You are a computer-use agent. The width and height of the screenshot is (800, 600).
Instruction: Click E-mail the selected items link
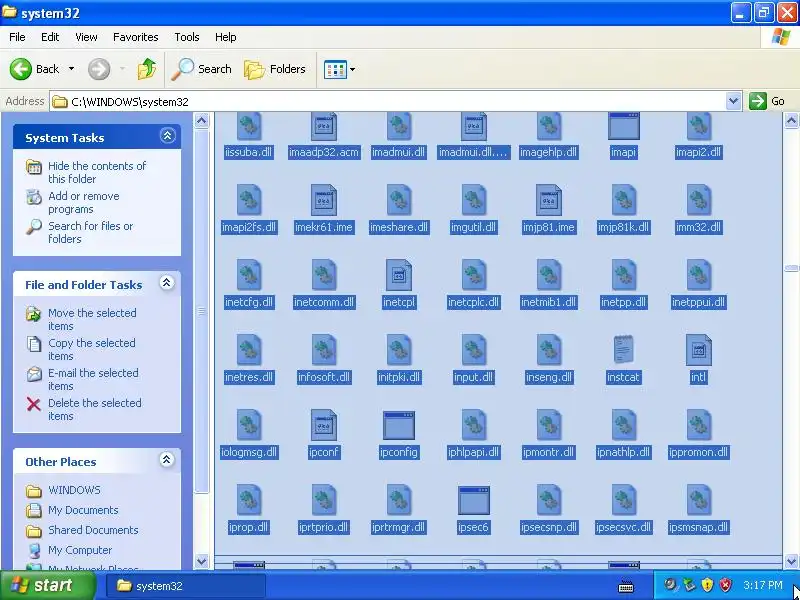(x=93, y=379)
